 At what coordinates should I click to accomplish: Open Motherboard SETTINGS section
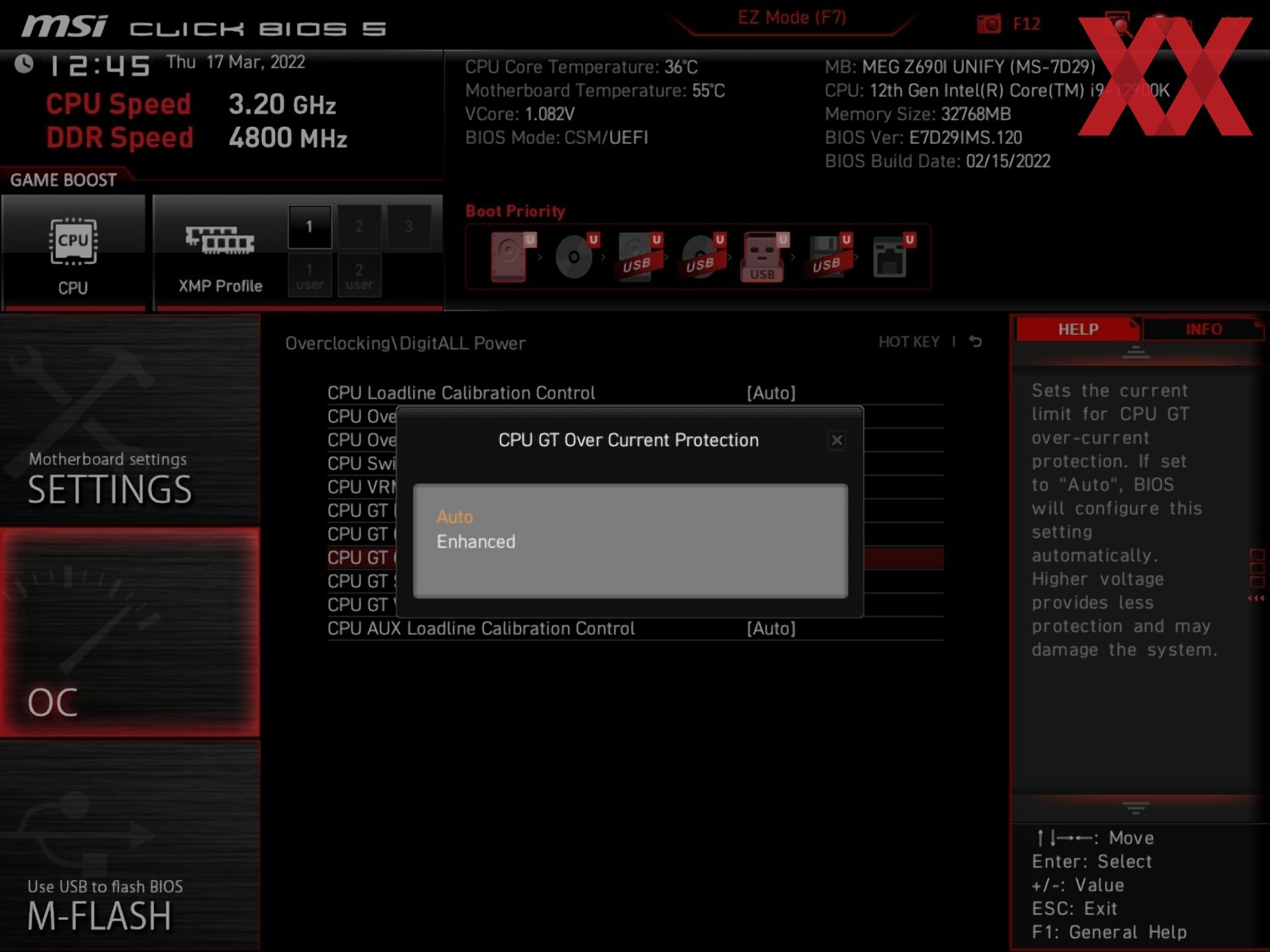[130, 420]
